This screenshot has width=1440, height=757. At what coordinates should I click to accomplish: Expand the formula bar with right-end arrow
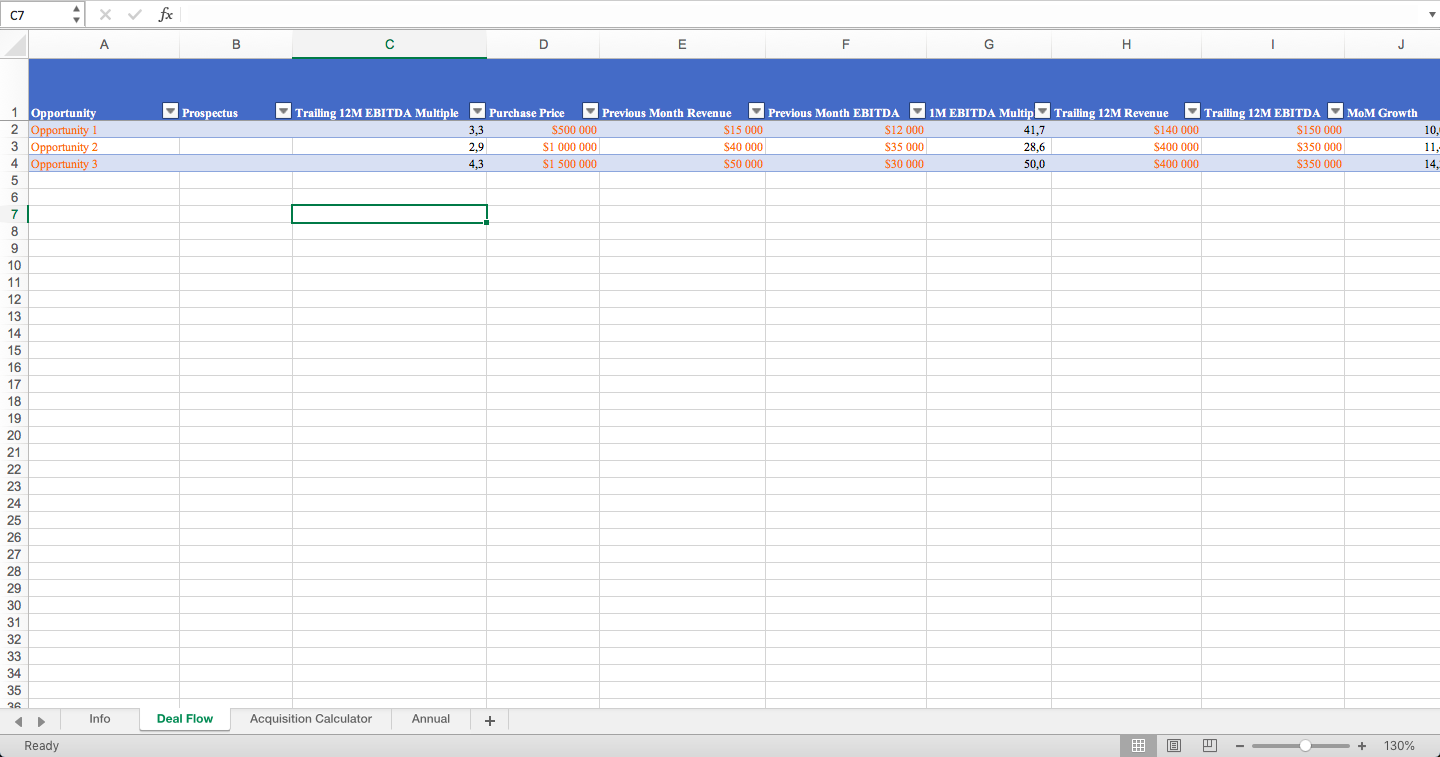coord(1431,15)
